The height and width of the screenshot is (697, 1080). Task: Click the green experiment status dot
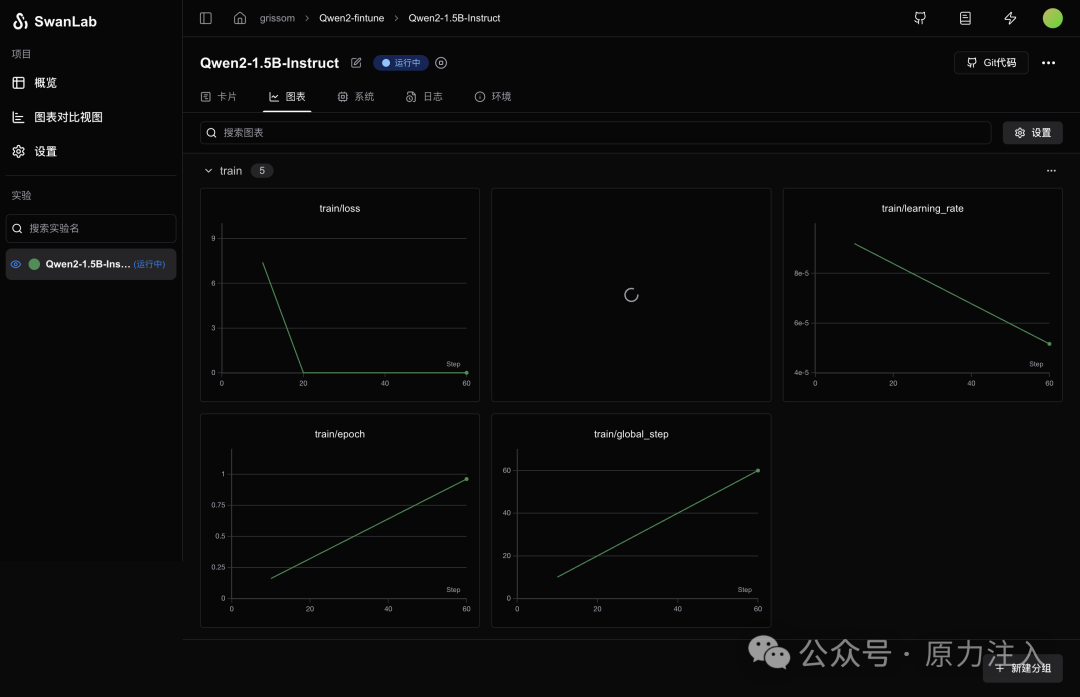(x=34, y=264)
